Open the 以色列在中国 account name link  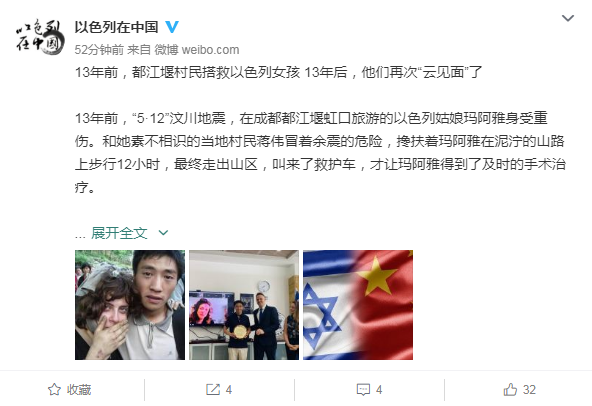pos(116,27)
